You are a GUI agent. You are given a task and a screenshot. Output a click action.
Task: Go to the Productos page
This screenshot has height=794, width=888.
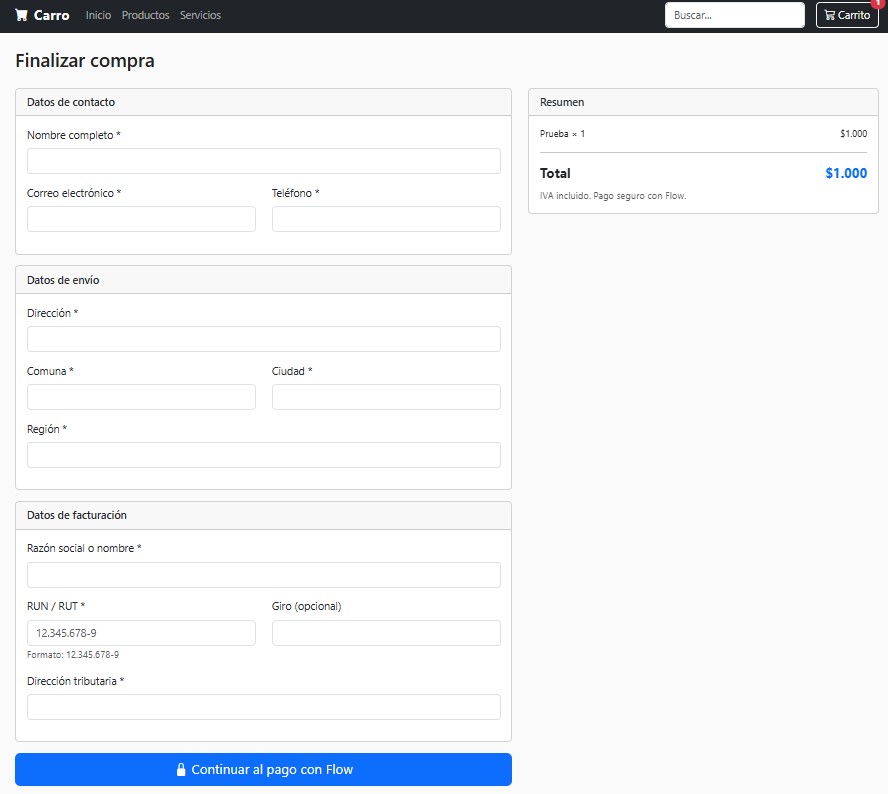[x=146, y=15]
